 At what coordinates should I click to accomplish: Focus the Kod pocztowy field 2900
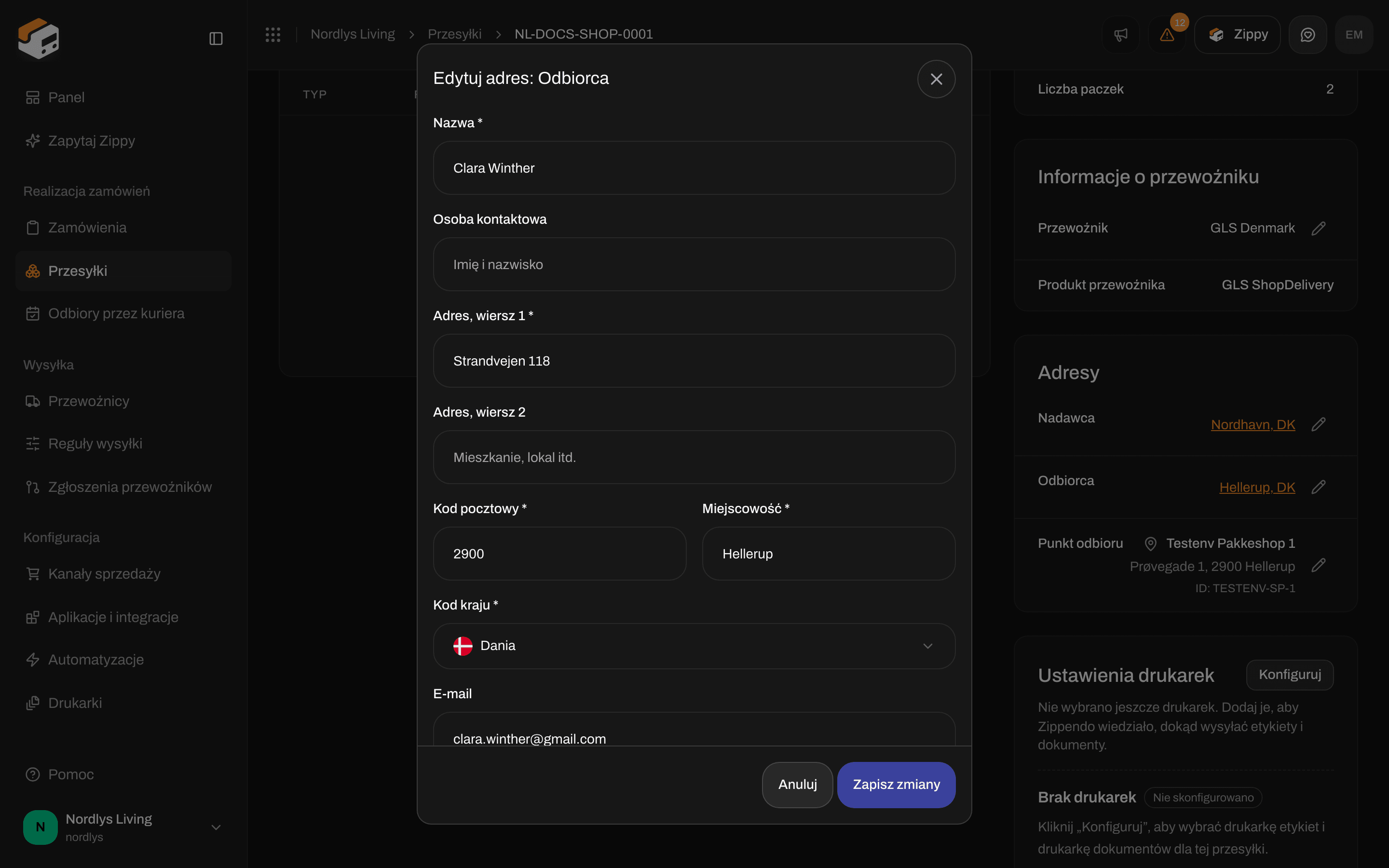click(x=559, y=554)
